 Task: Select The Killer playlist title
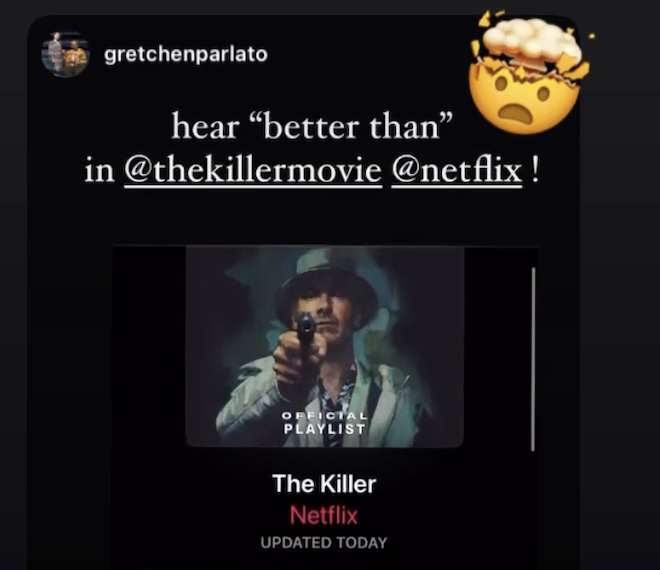[x=324, y=484]
